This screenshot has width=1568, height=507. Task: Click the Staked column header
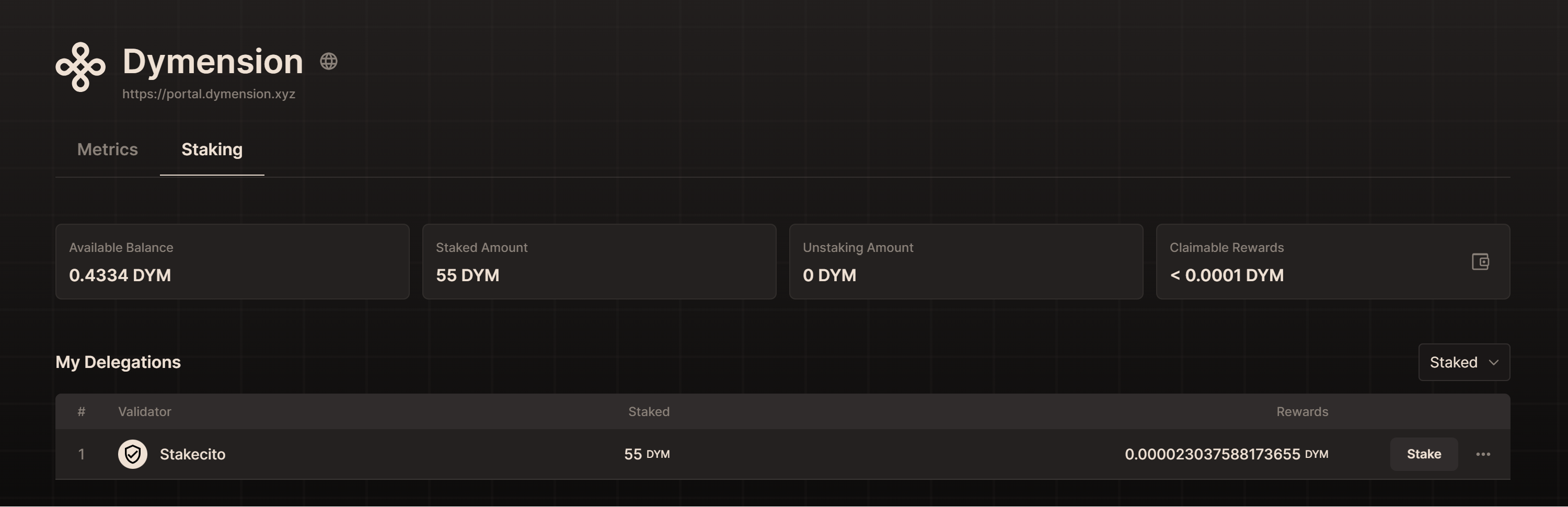pyautogui.click(x=648, y=412)
